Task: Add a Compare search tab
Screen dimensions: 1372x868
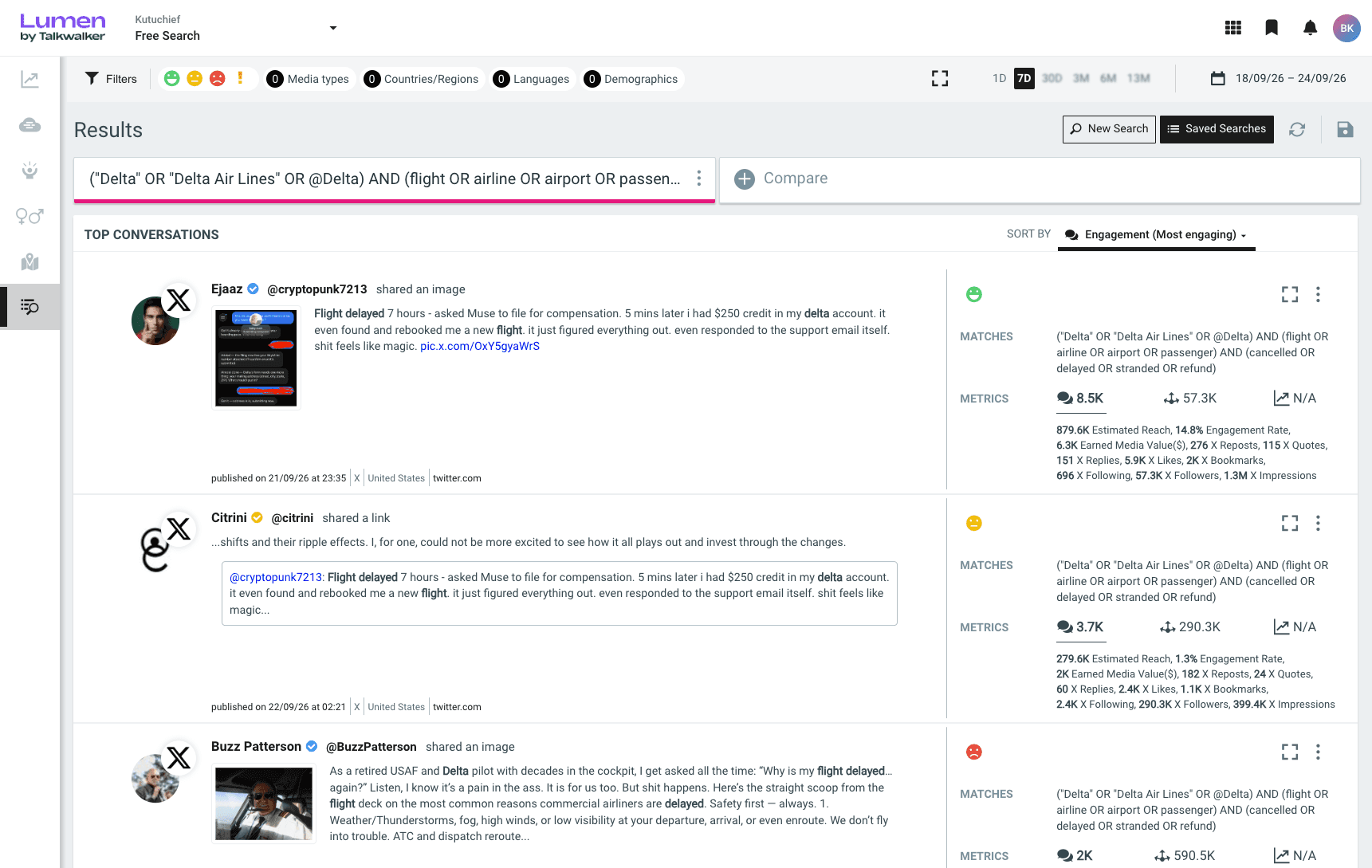Action: (1040, 179)
